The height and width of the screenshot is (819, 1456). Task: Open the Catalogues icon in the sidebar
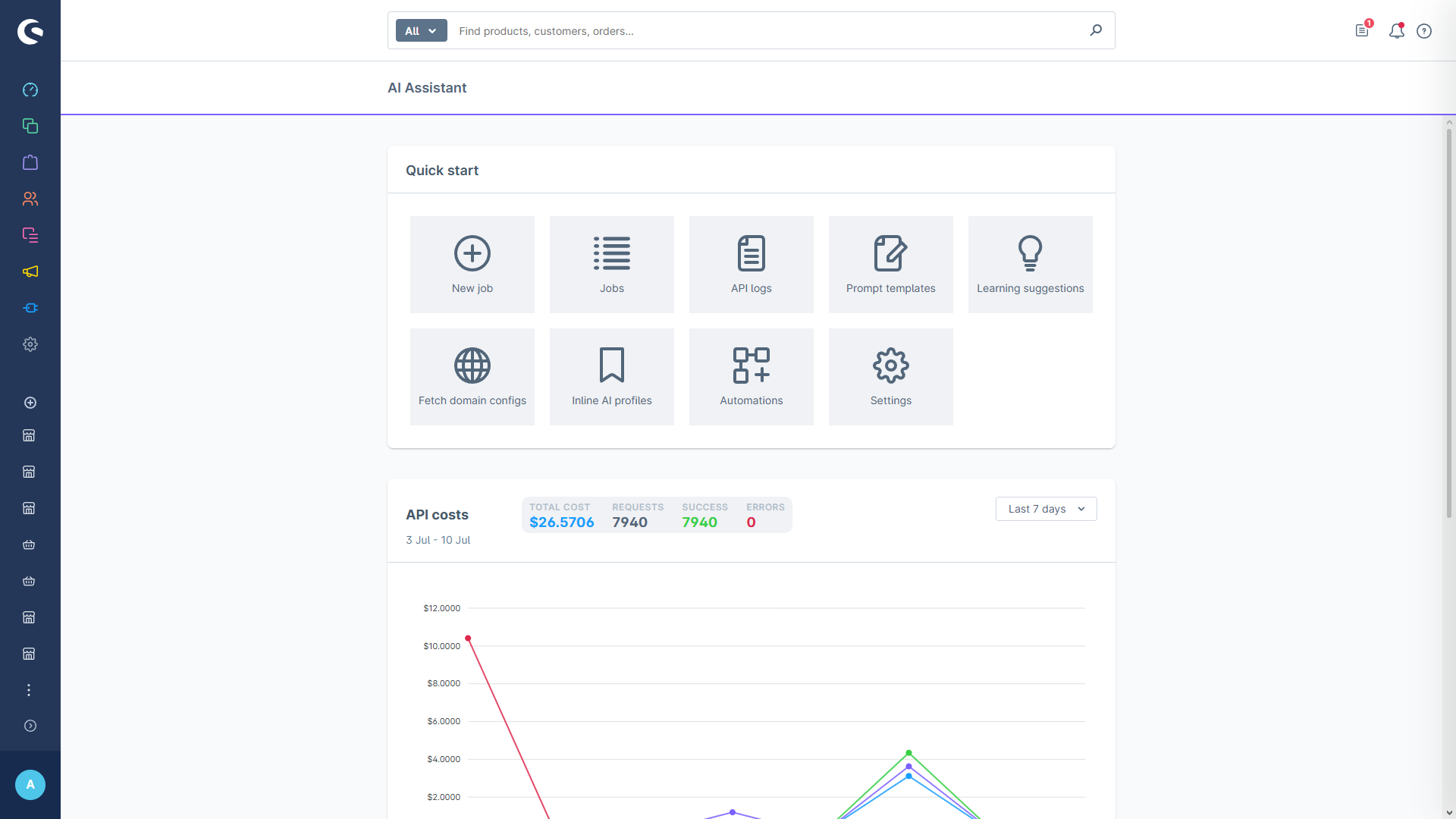(x=30, y=126)
